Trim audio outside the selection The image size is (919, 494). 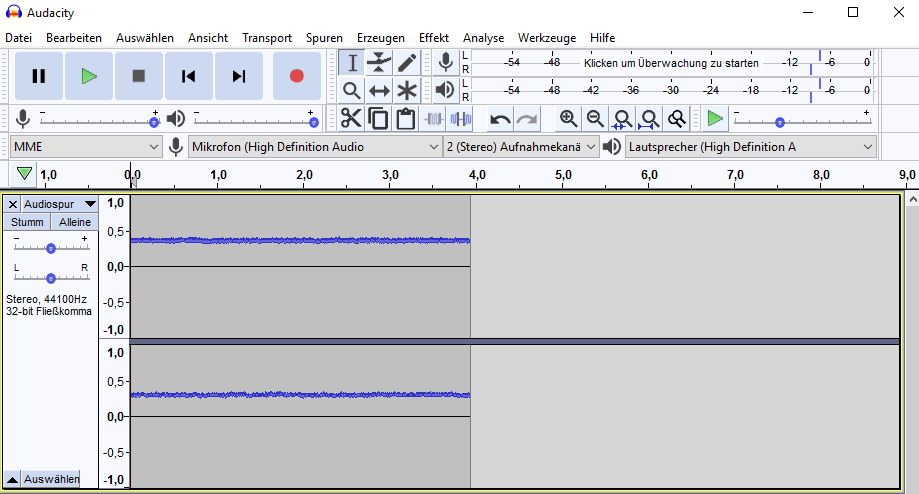click(434, 119)
